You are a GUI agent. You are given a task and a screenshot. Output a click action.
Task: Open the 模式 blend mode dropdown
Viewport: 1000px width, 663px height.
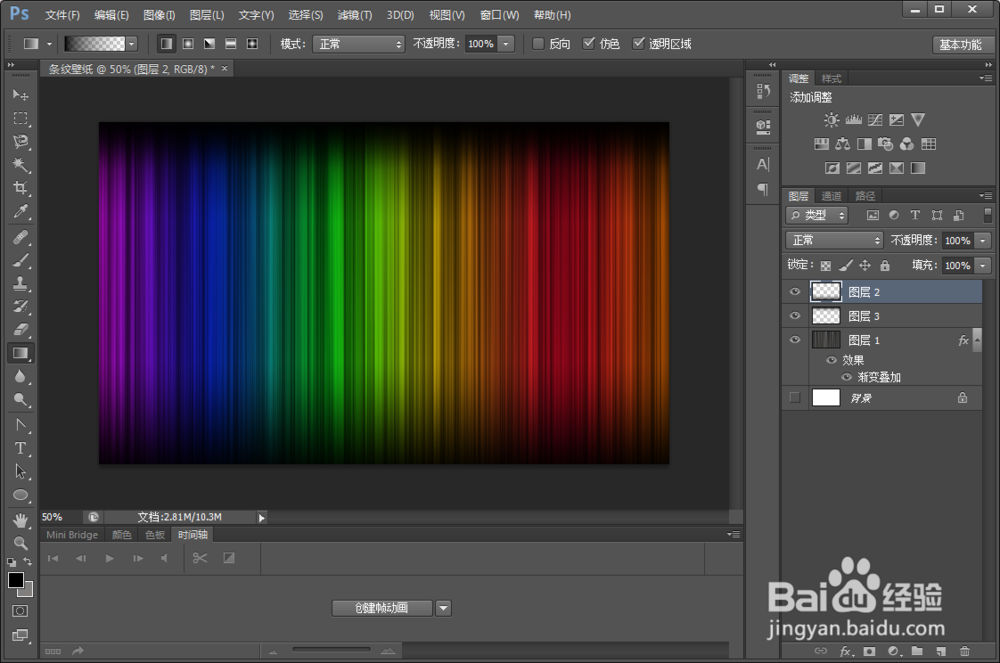pos(358,43)
